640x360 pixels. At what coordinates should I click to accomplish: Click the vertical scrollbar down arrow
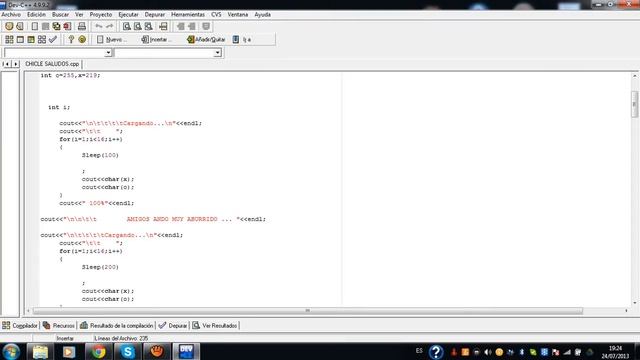pyautogui.click(x=634, y=303)
